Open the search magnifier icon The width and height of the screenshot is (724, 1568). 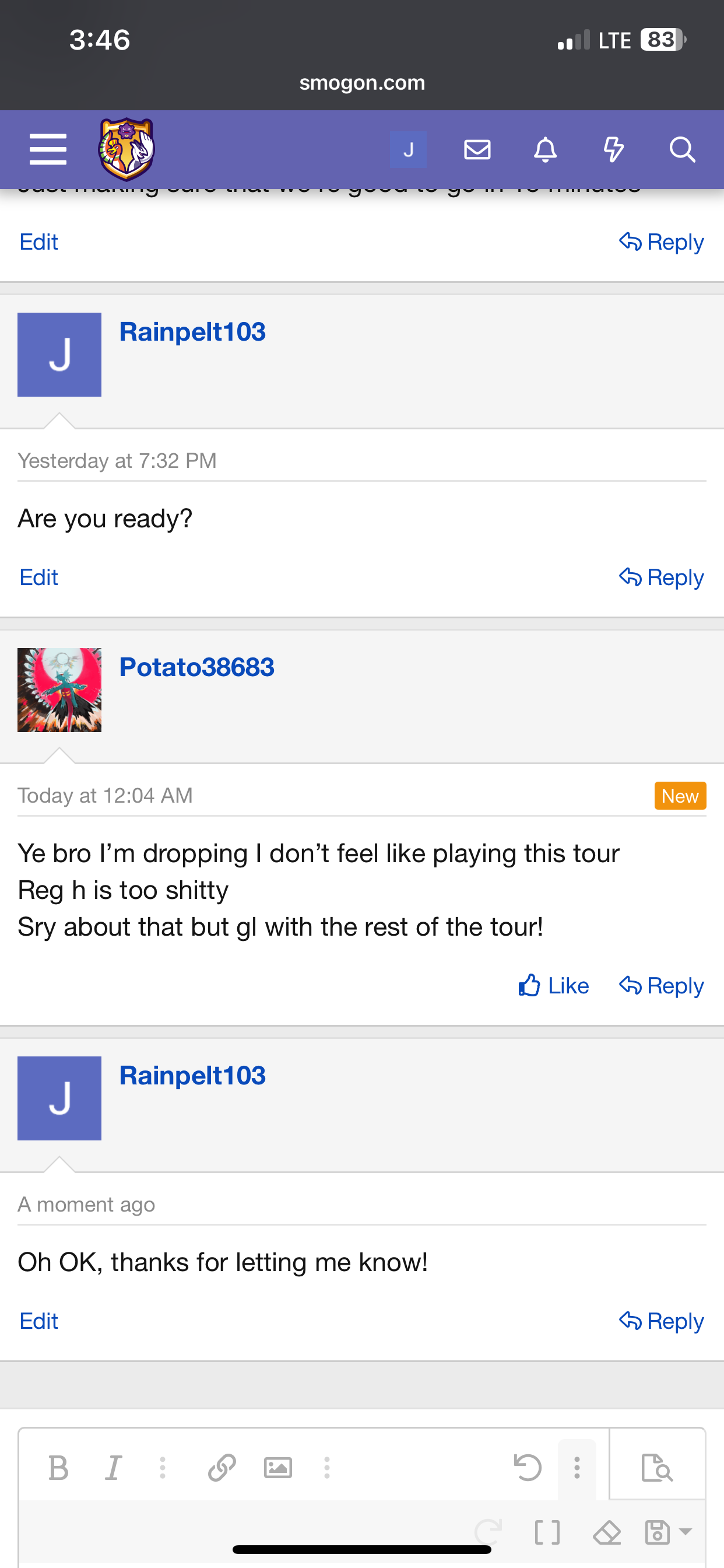682,150
